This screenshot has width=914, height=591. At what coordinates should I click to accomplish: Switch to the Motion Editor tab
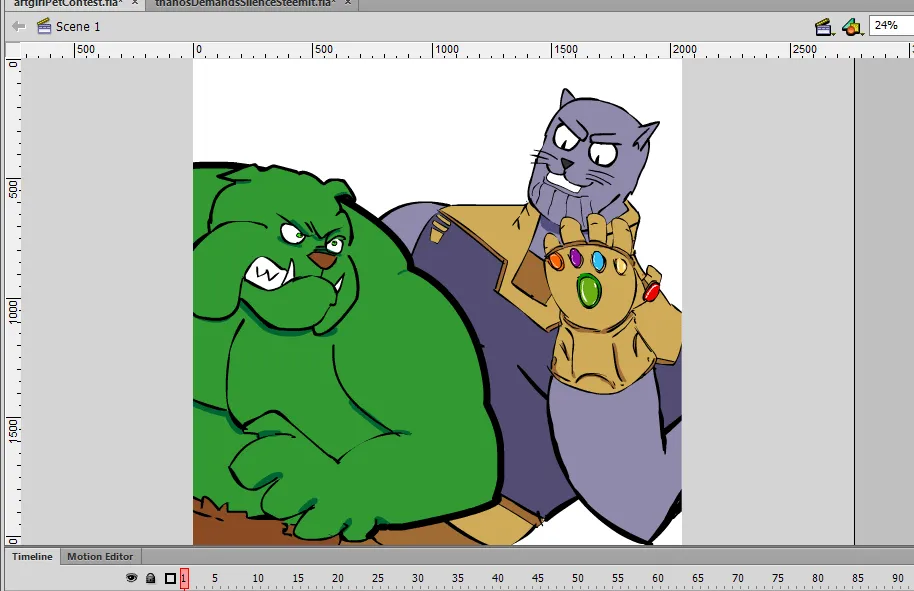coord(100,557)
